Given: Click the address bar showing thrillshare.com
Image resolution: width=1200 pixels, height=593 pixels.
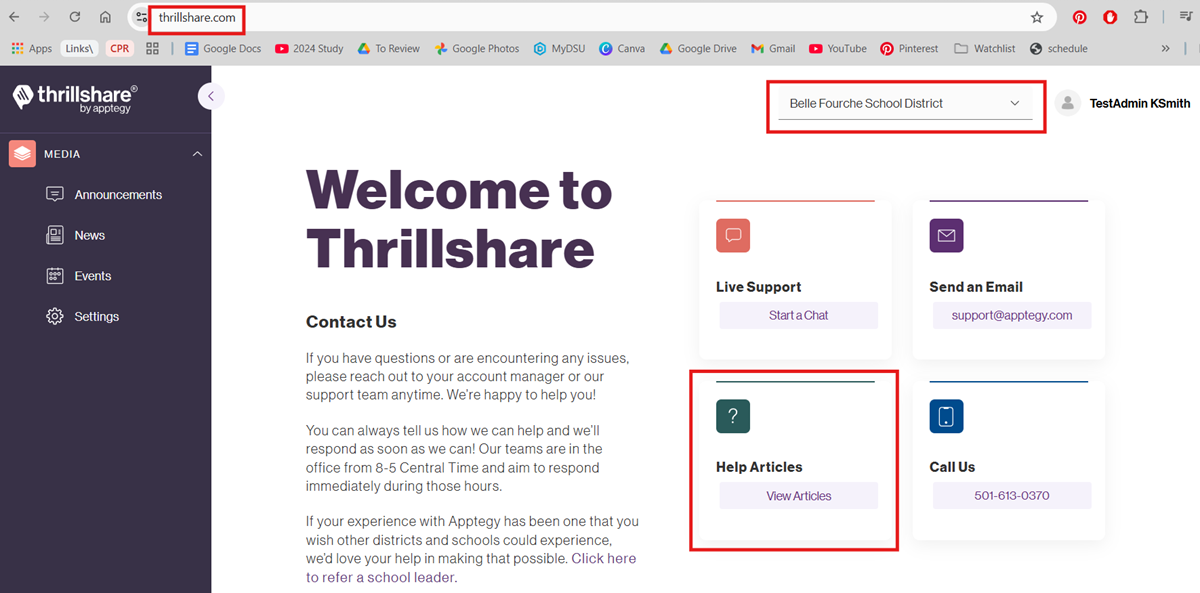Looking at the screenshot, I should click(x=590, y=17).
